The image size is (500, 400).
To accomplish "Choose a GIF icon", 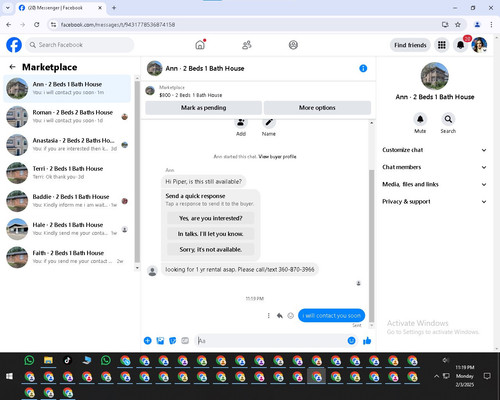I will (185, 341).
